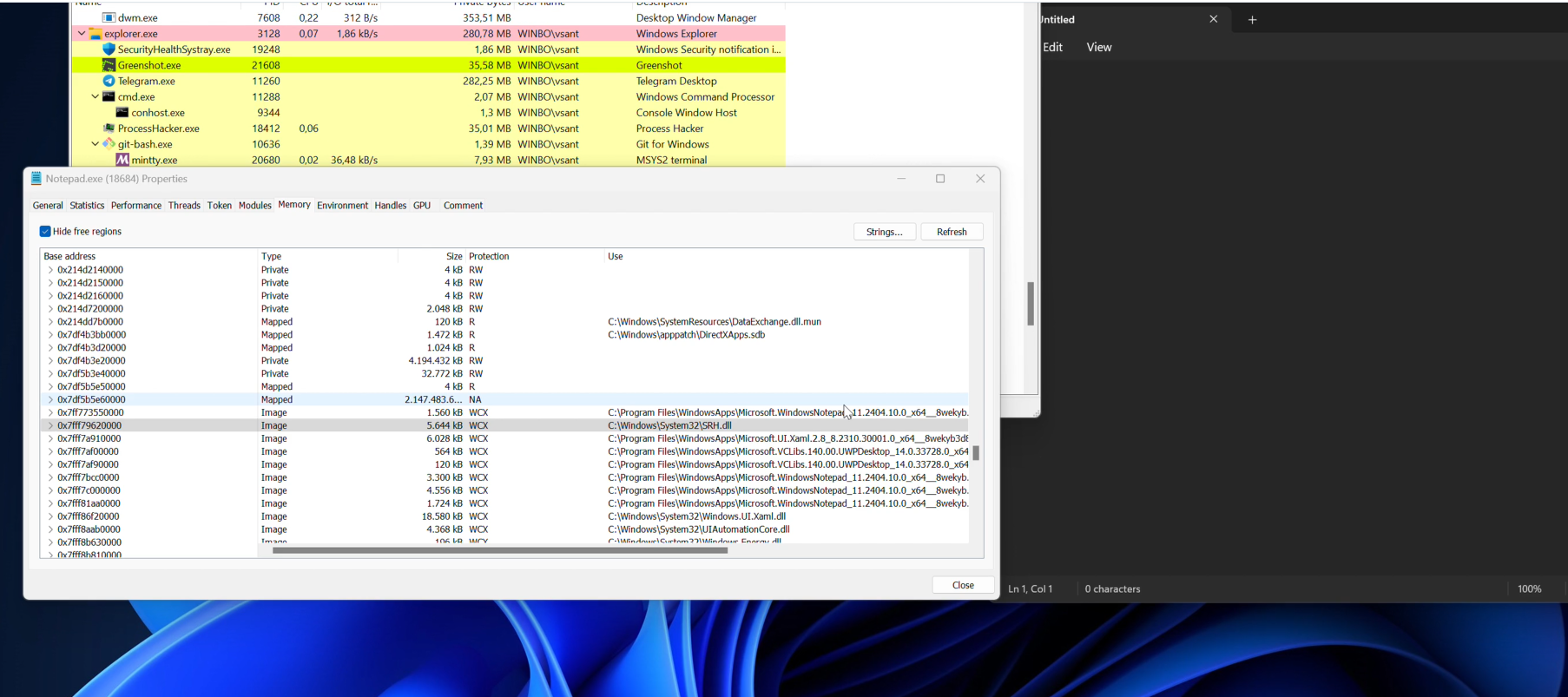This screenshot has width=1568, height=697.
Task: Select the UIAutomationCore.dll path entry
Action: point(699,529)
